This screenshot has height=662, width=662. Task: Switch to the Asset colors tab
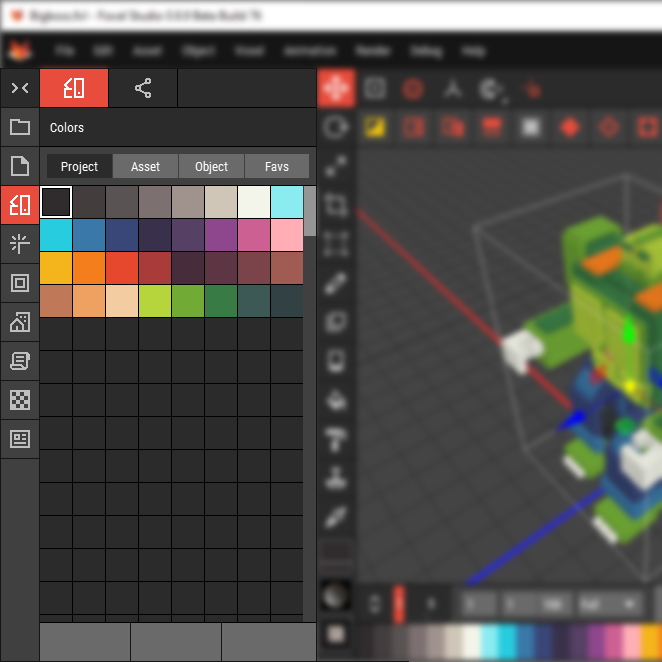click(x=145, y=167)
